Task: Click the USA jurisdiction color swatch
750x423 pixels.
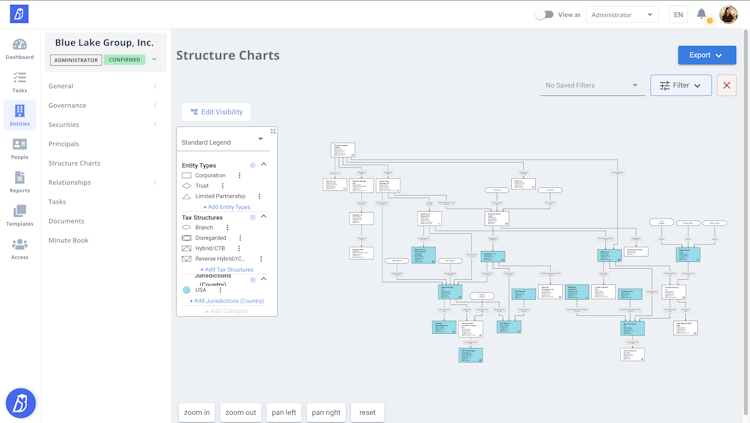Action: click(187, 290)
